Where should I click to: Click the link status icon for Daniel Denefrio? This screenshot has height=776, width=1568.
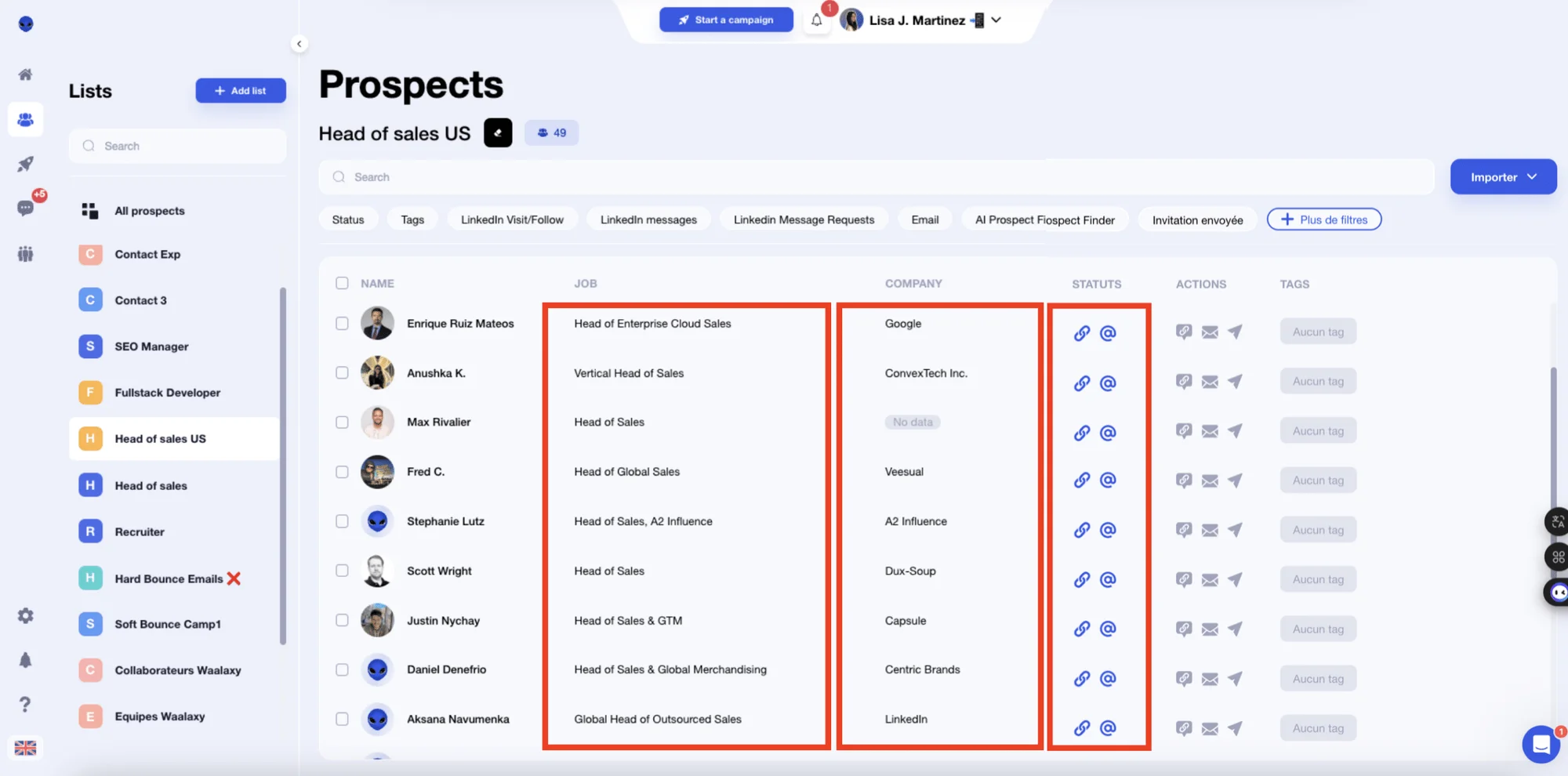point(1082,679)
